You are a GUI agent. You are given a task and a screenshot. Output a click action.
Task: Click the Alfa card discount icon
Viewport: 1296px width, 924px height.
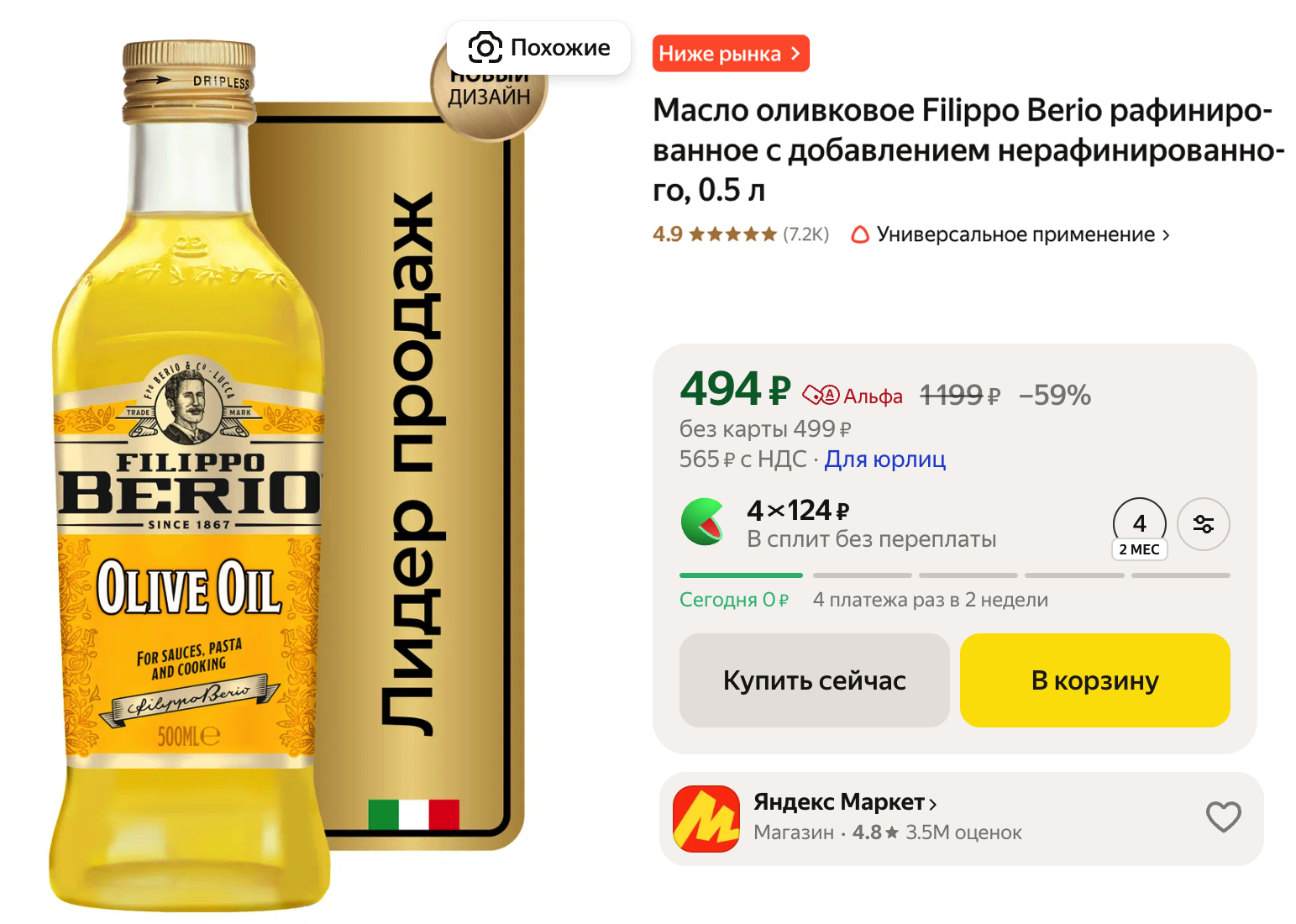click(821, 395)
